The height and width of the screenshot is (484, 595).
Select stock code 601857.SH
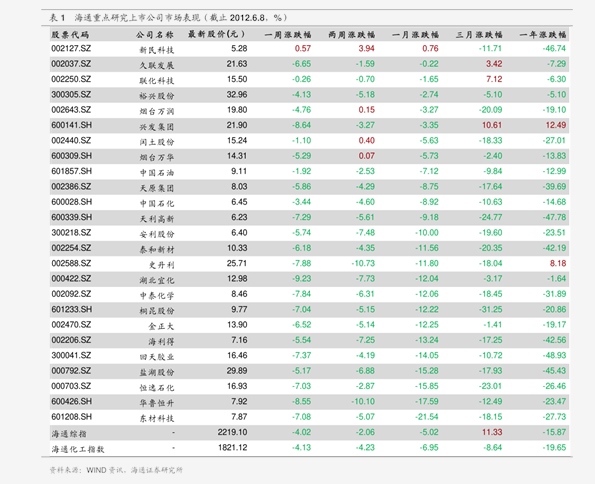point(72,171)
